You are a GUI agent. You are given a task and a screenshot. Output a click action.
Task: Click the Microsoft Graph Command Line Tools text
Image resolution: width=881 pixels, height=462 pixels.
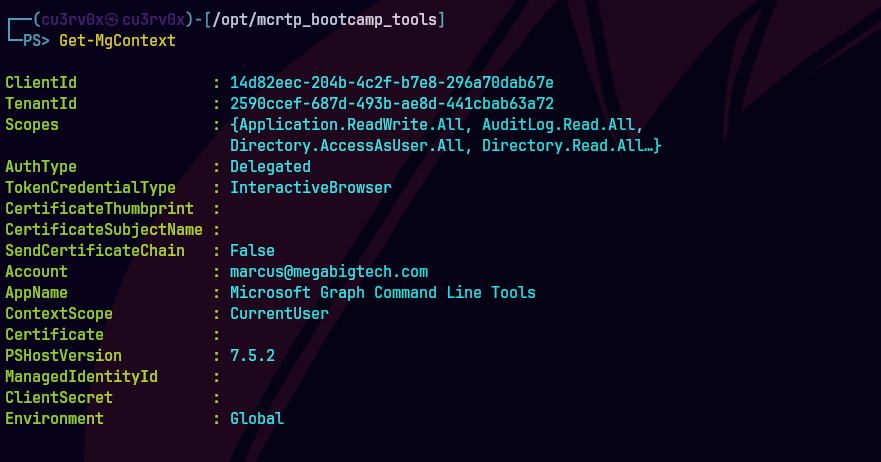(x=383, y=293)
